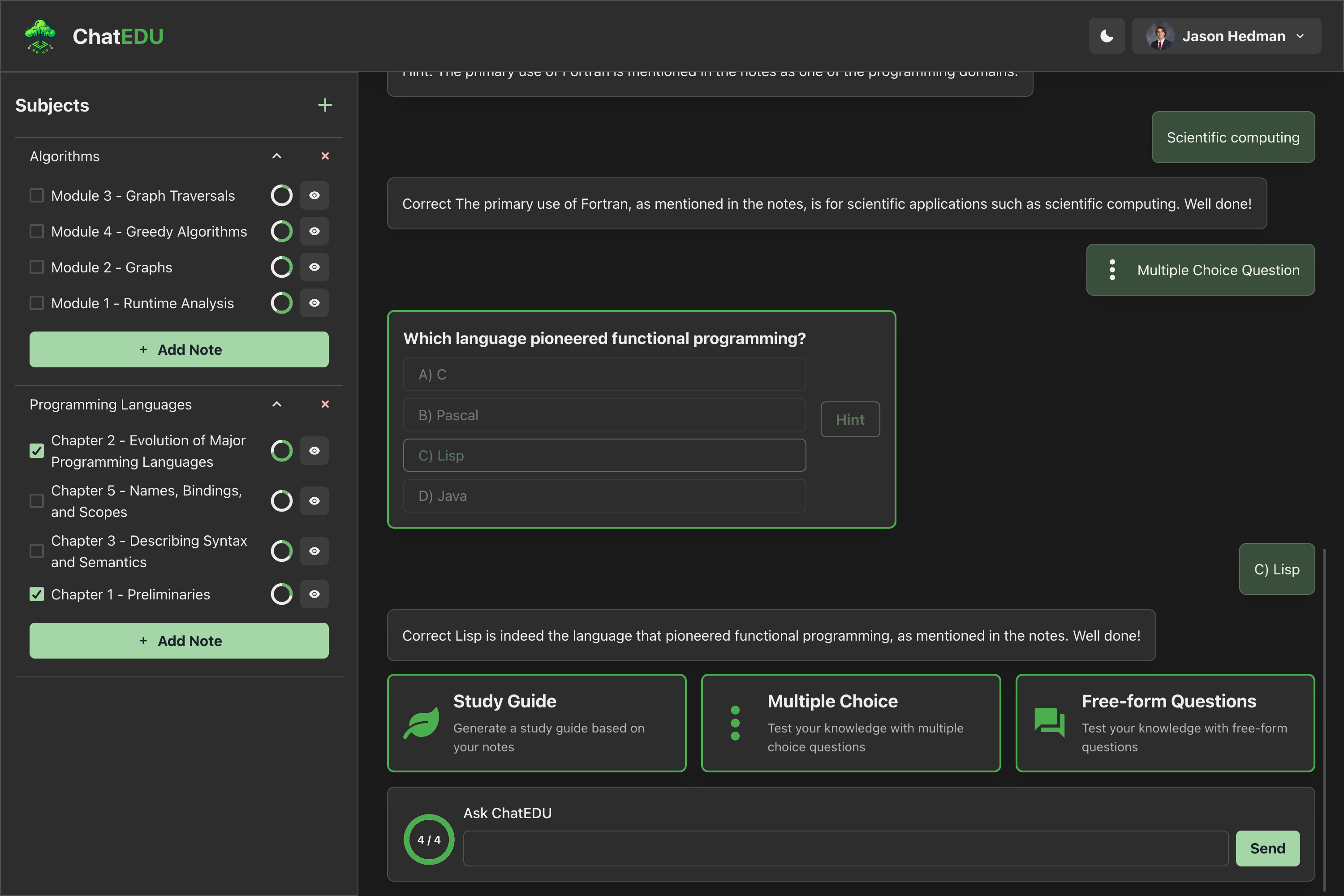Toggle dark mode with the moon icon

point(1106,36)
